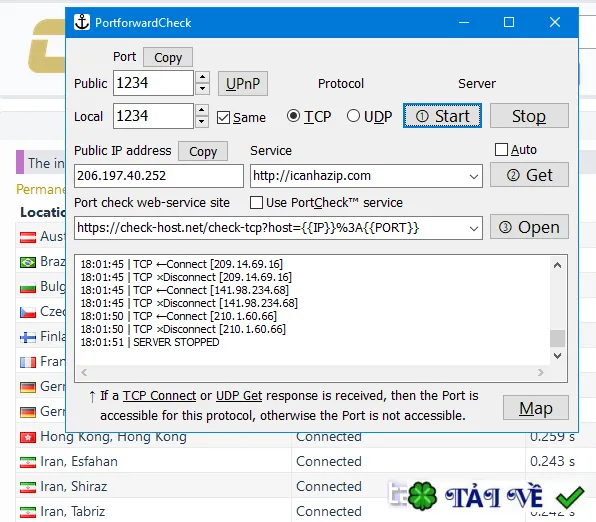Start the server with Start button
This screenshot has height=522, width=596.
pos(442,116)
